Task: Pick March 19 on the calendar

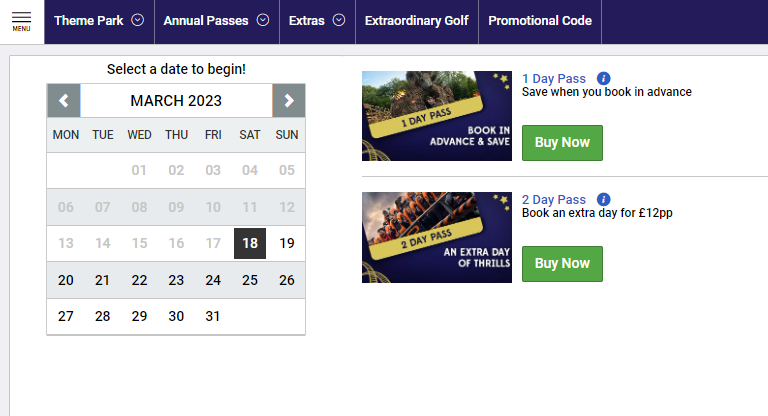Action: 287,243
